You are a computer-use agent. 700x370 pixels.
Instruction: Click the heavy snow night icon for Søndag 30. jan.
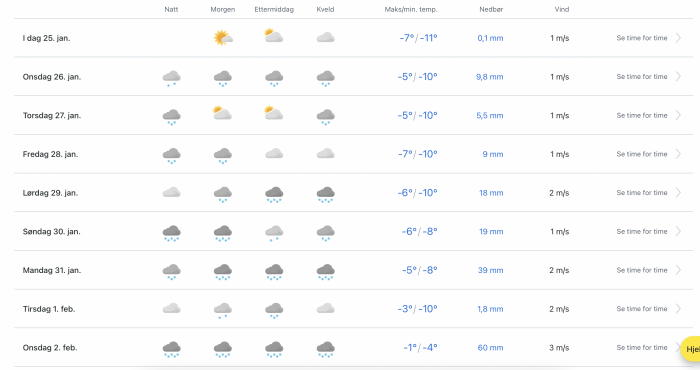click(171, 233)
